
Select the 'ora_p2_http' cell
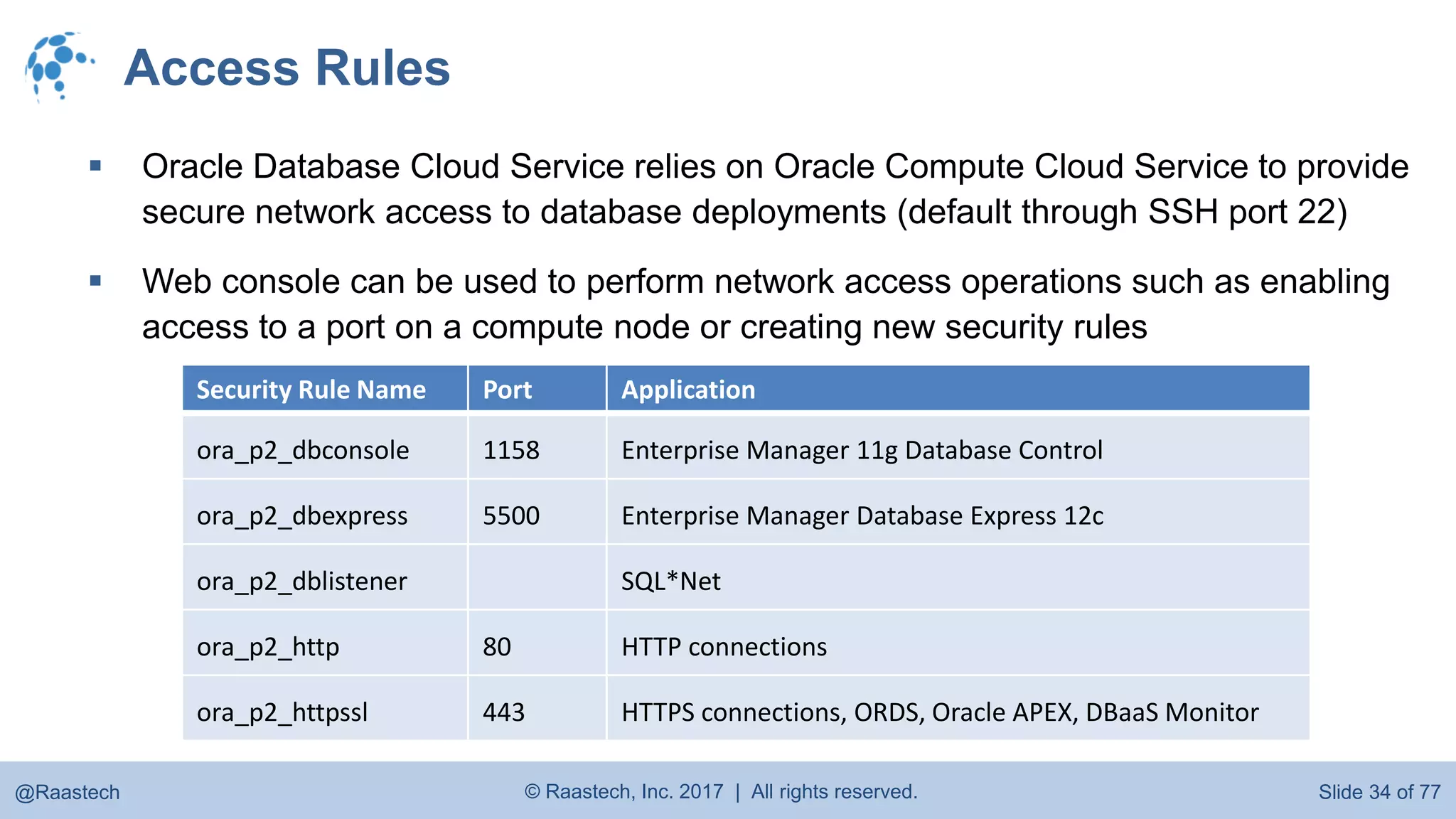pos(325,643)
